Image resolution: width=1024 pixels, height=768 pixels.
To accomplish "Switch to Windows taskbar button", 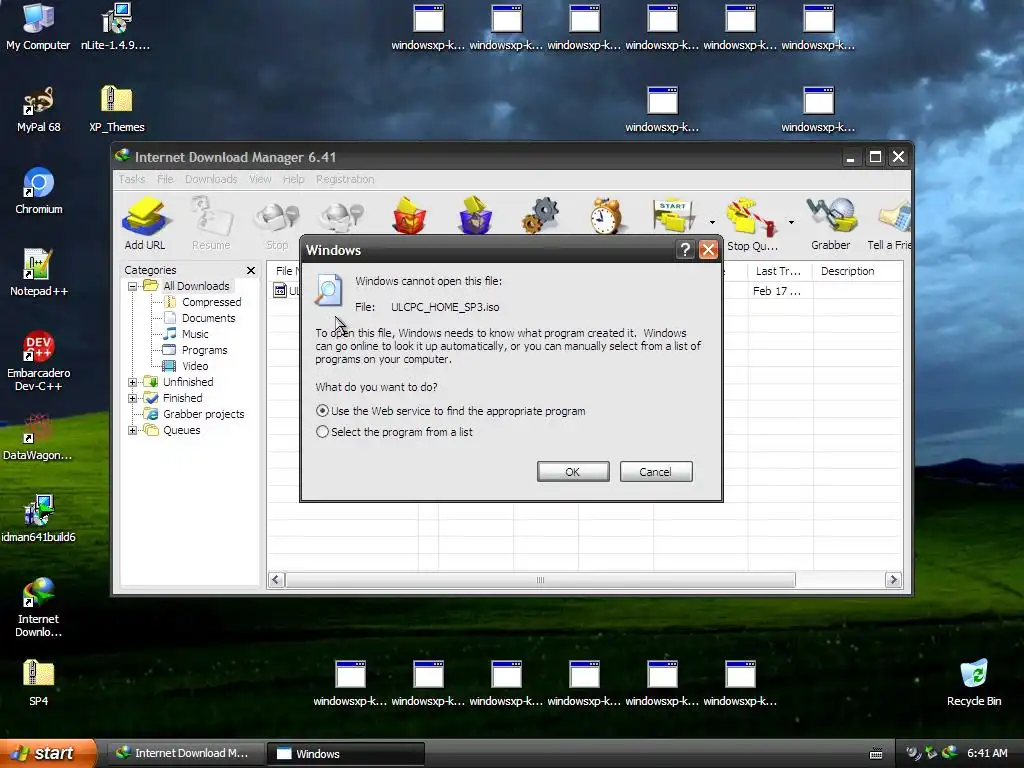I will point(346,754).
